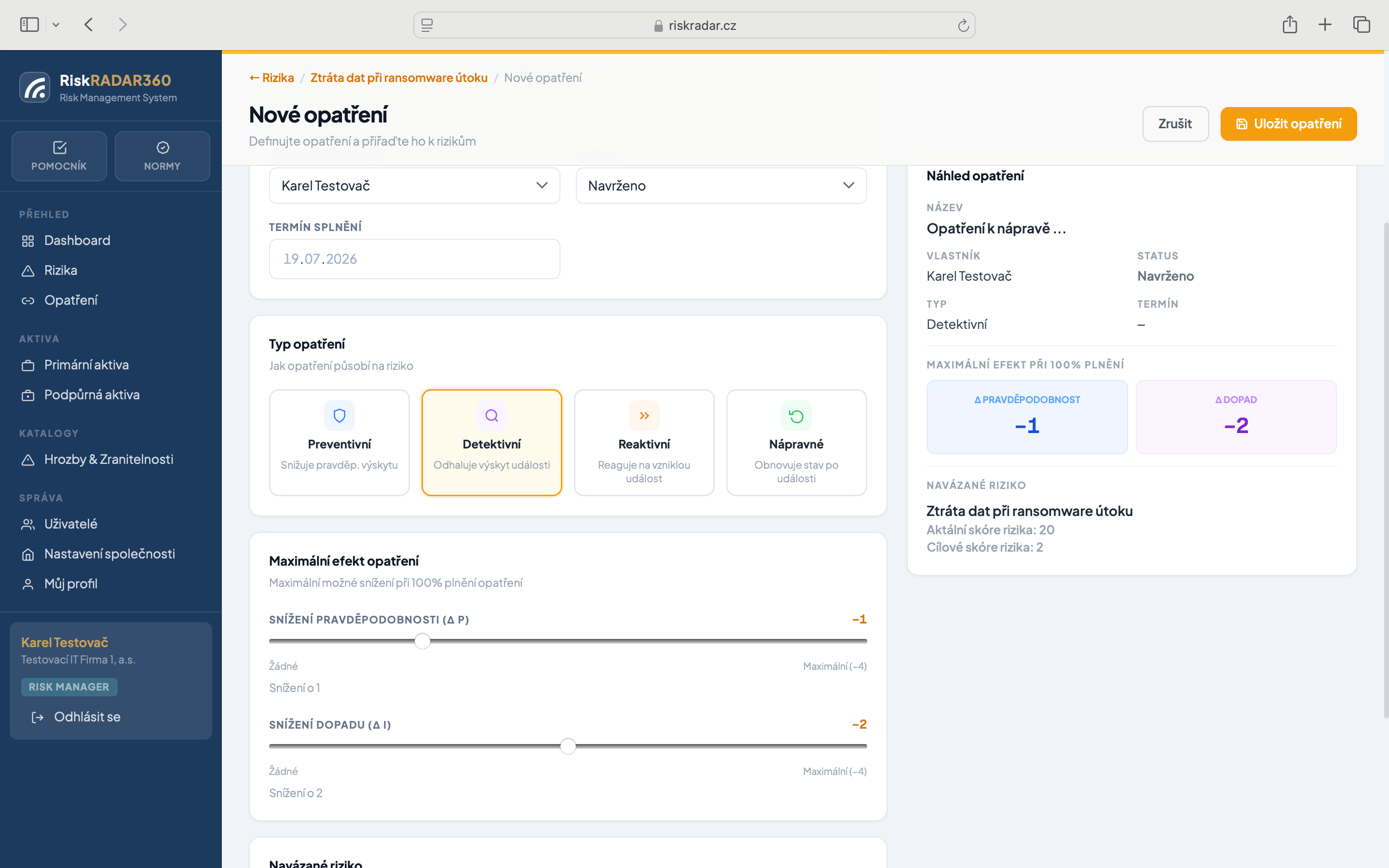Viewport: 1389px width, 868px height.
Task: Click the save disk icon in Uložit
Action: coord(1241,124)
